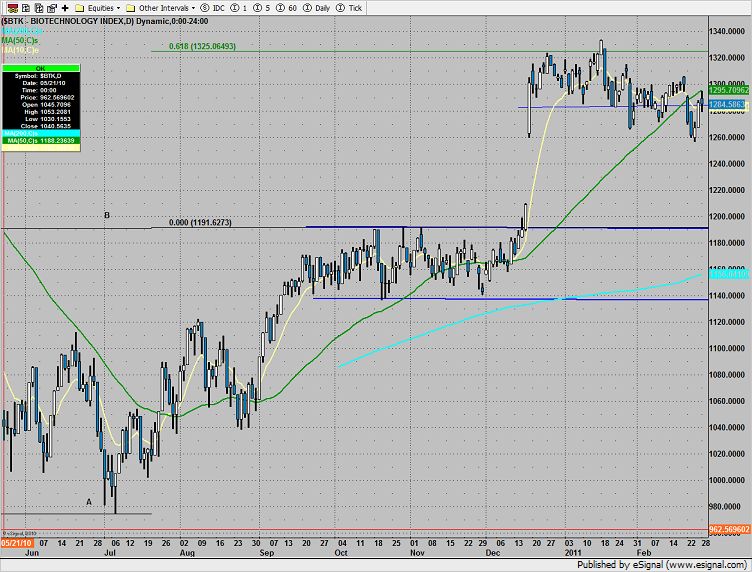The width and height of the screenshot is (752, 572).
Task: Click the Dec month label on time axis
Action: [493, 553]
